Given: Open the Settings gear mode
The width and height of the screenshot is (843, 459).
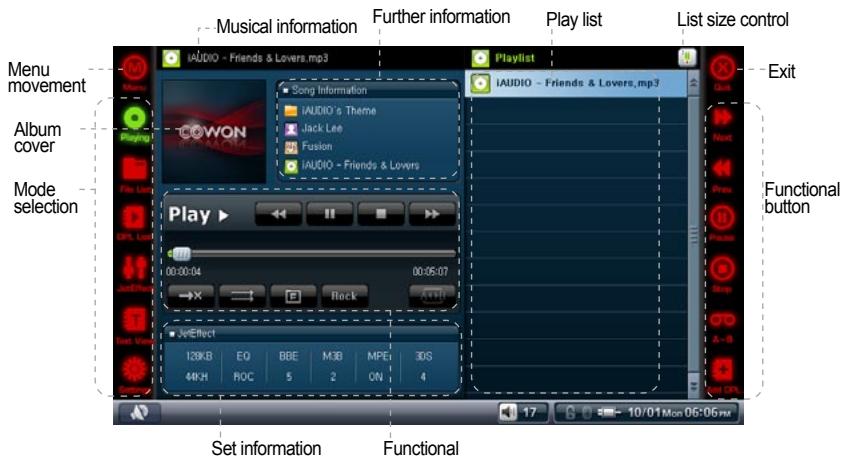Looking at the screenshot, I should pyautogui.click(x=134, y=370).
